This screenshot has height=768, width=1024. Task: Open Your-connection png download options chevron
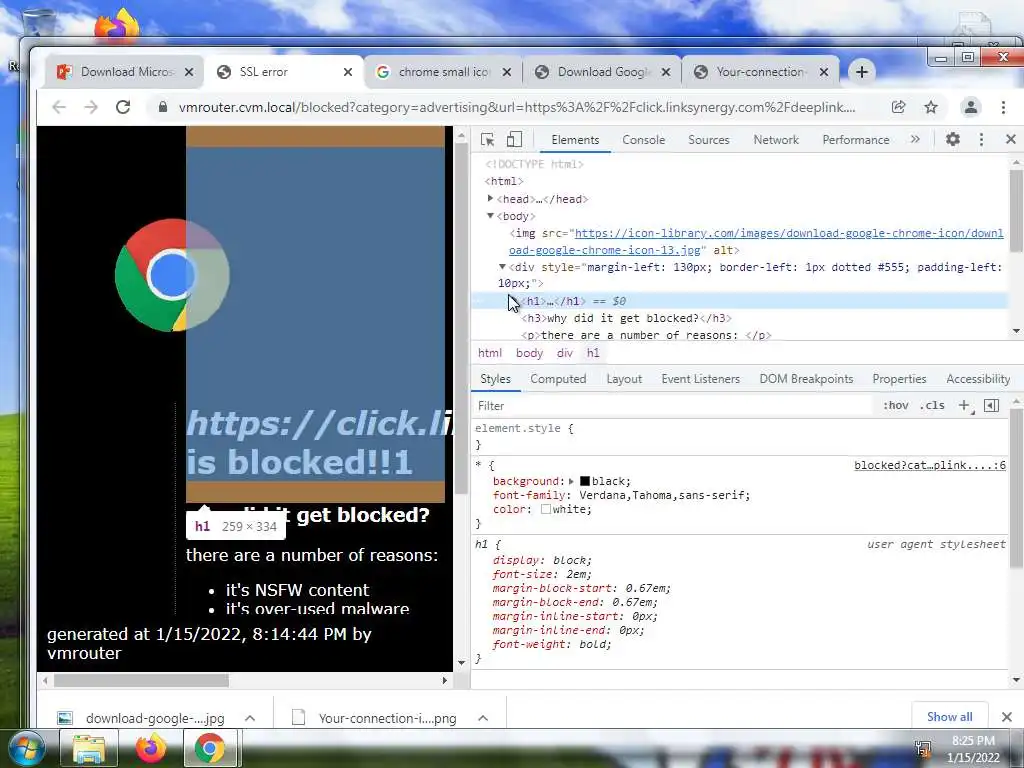click(483, 718)
